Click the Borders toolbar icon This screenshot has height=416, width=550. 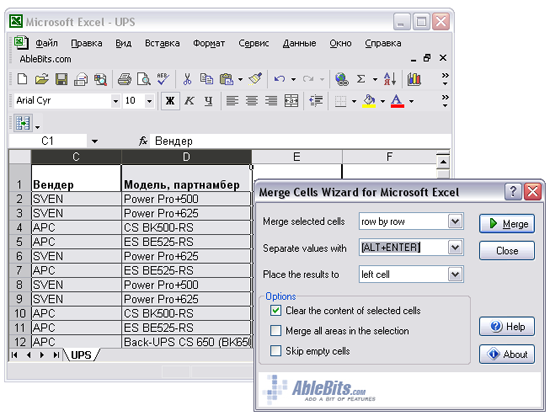click(x=340, y=101)
